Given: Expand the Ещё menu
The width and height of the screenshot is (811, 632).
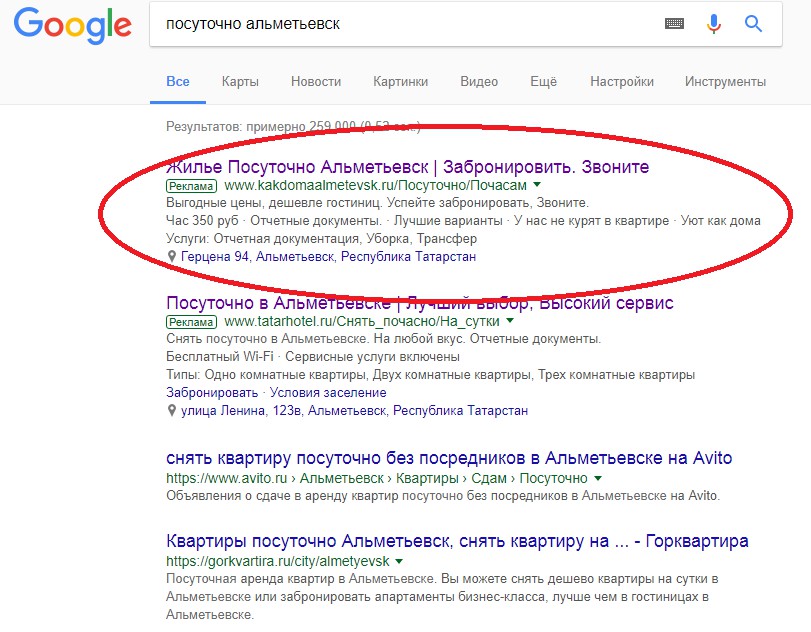Looking at the screenshot, I should pos(544,82).
